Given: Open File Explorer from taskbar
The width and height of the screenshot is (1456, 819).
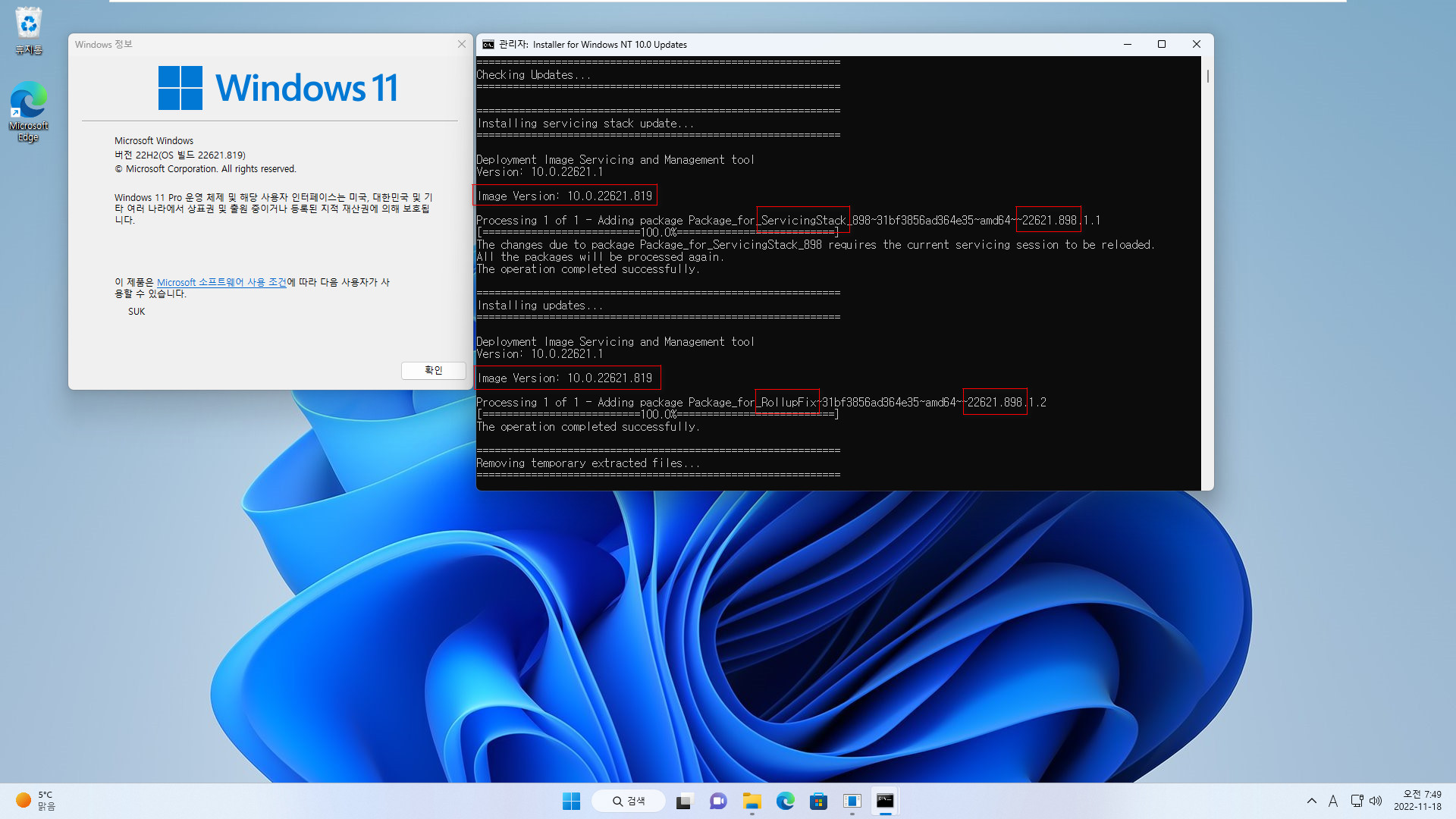Looking at the screenshot, I should [x=751, y=801].
